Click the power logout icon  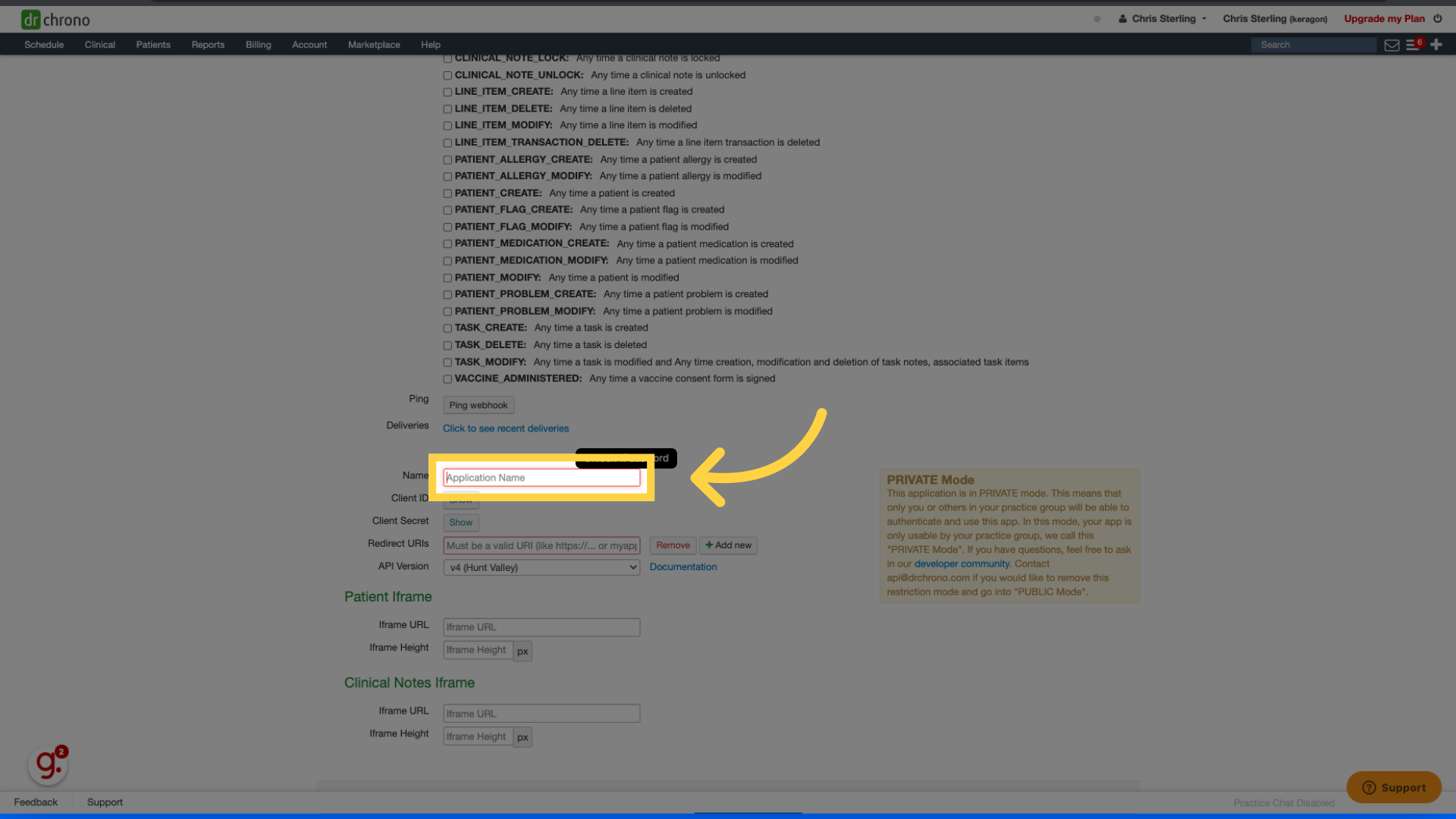(x=1438, y=18)
